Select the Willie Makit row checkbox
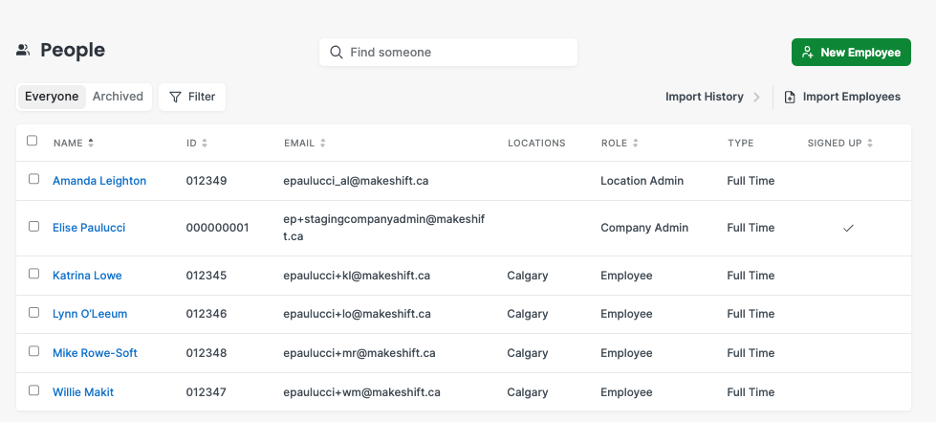 coord(34,390)
